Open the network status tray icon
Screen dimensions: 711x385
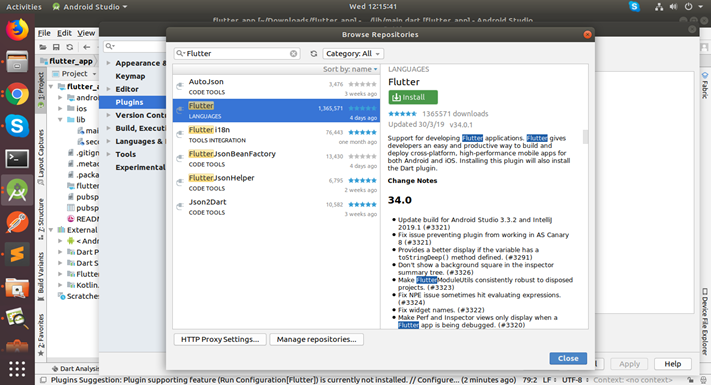tap(659, 7)
